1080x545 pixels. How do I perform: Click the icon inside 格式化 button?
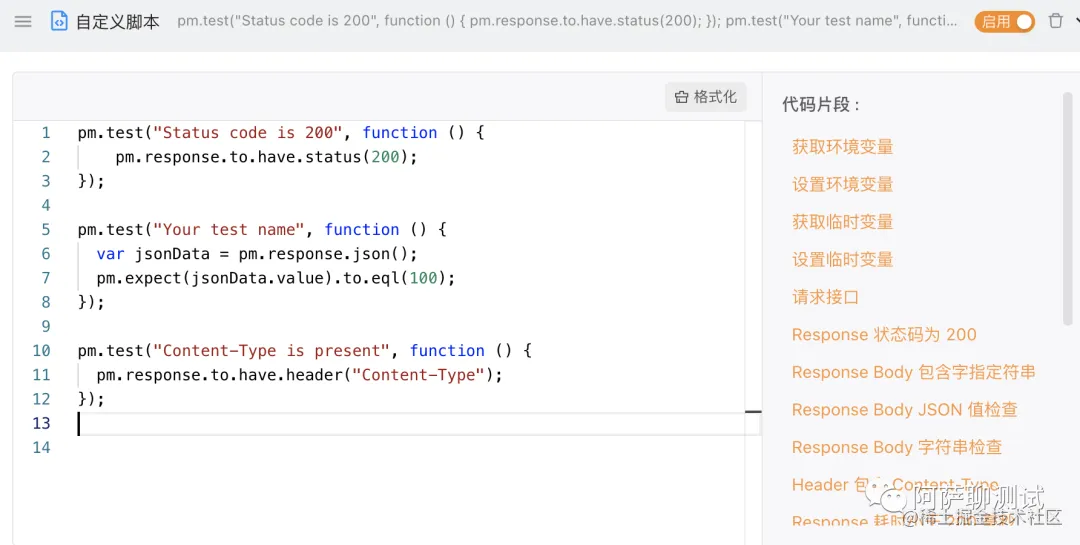681,97
